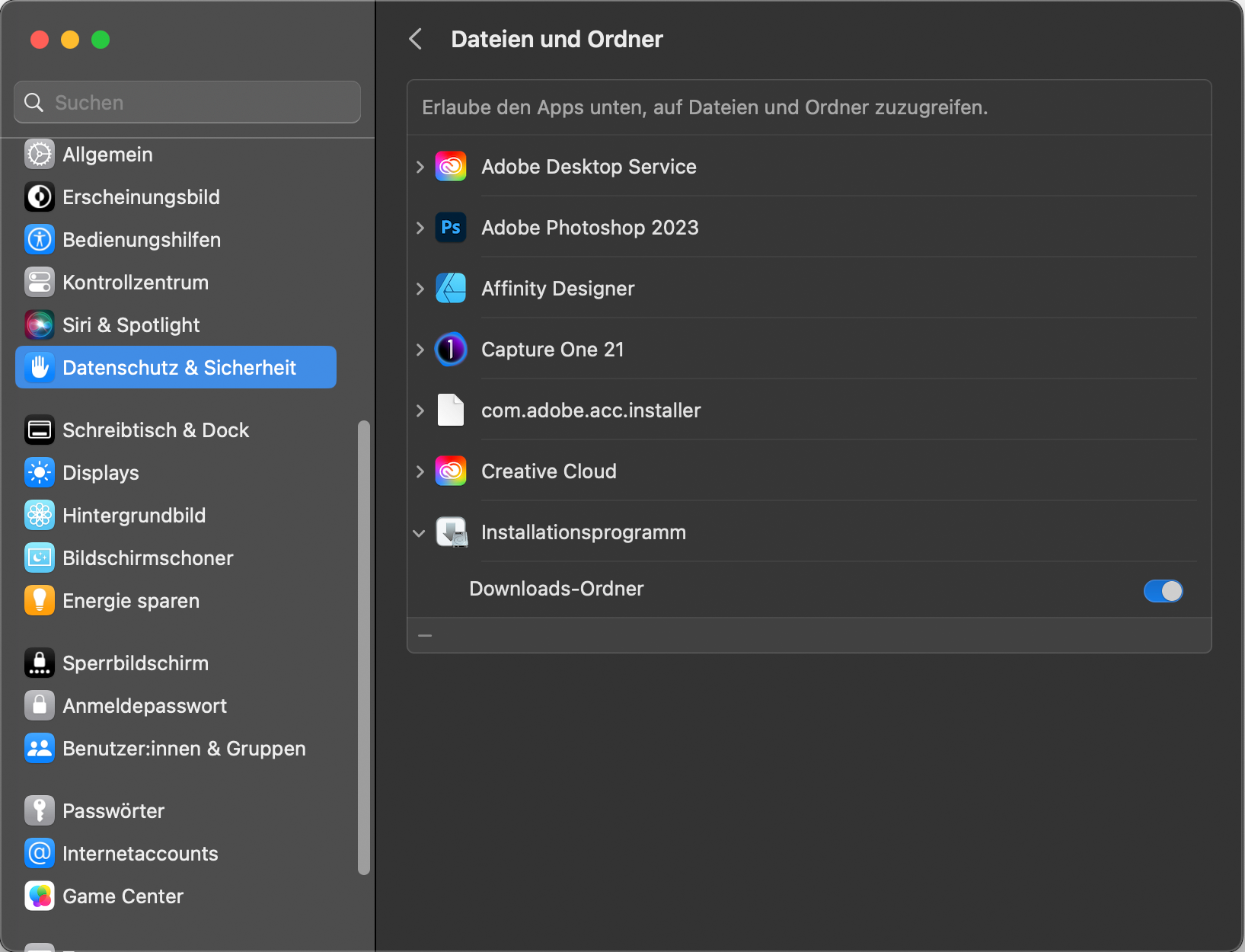Close the settings window with red button
The width and height of the screenshot is (1245, 952).
pos(40,40)
